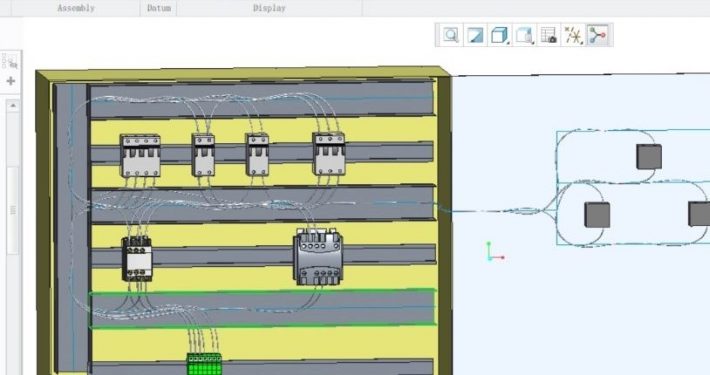
Task: Open the View Manager table icon
Action: click(548, 35)
